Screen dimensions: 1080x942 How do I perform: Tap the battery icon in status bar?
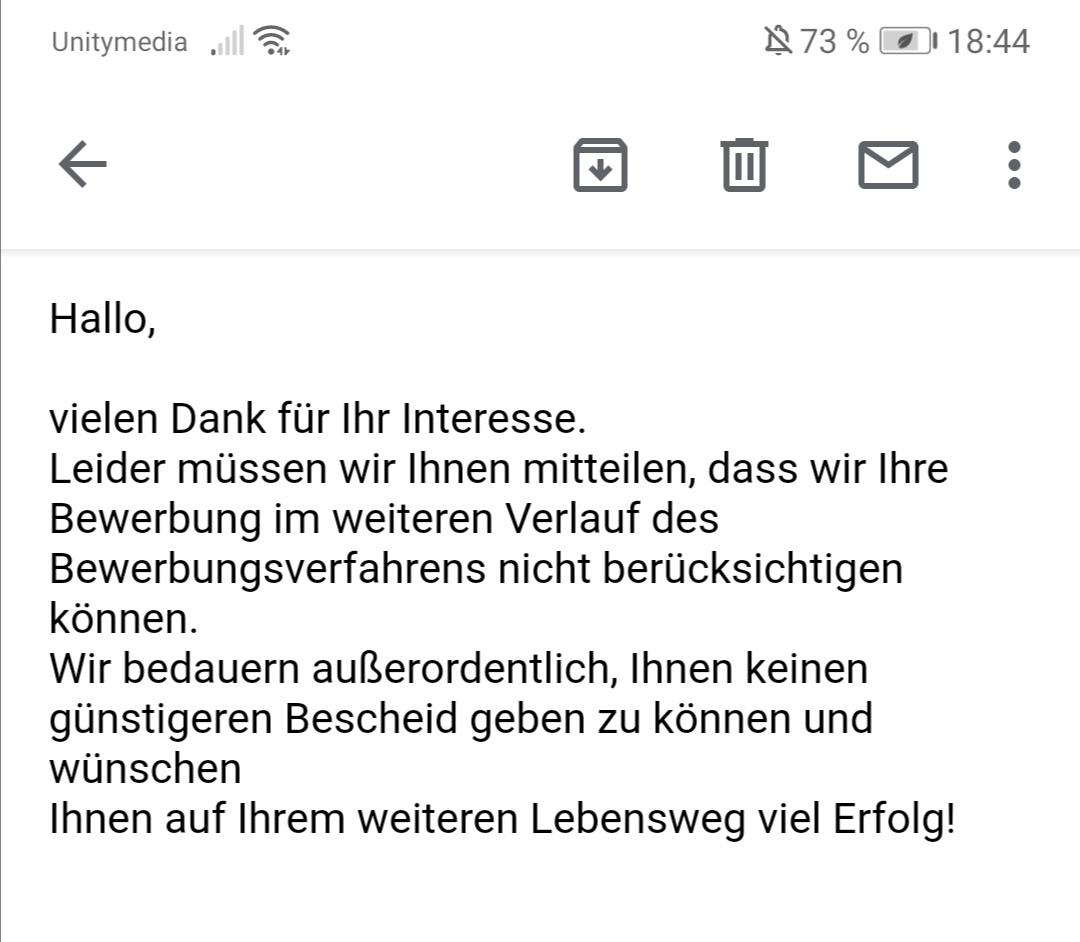tap(907, 41)
